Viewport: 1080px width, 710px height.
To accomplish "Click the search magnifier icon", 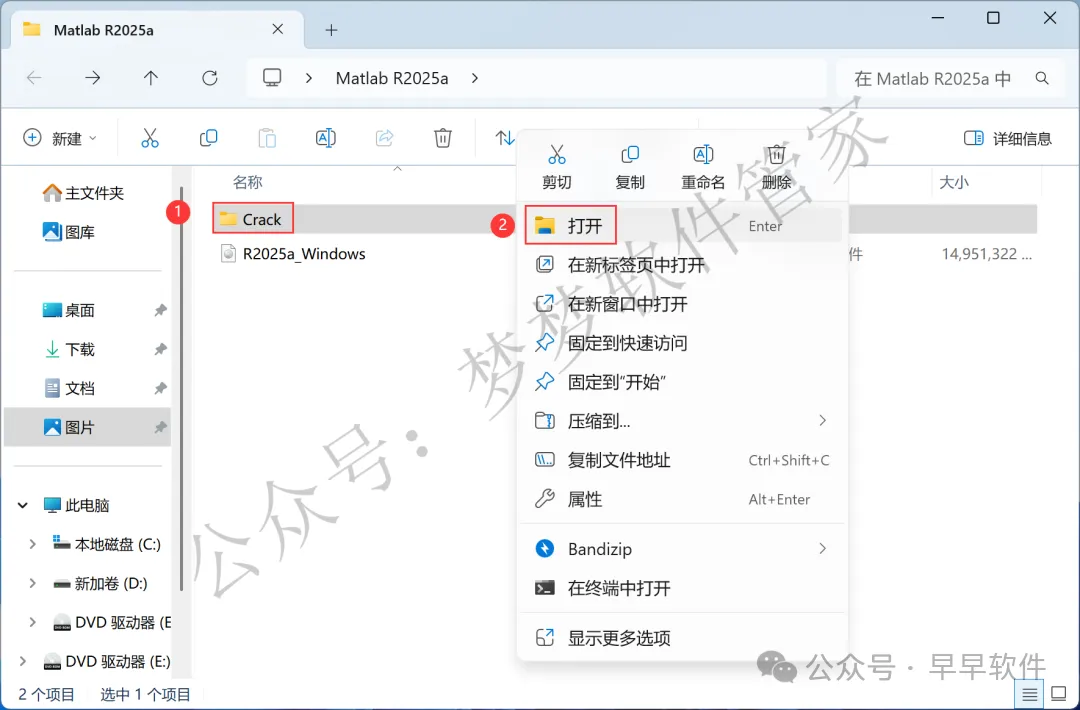I will tap(1042, 79).
